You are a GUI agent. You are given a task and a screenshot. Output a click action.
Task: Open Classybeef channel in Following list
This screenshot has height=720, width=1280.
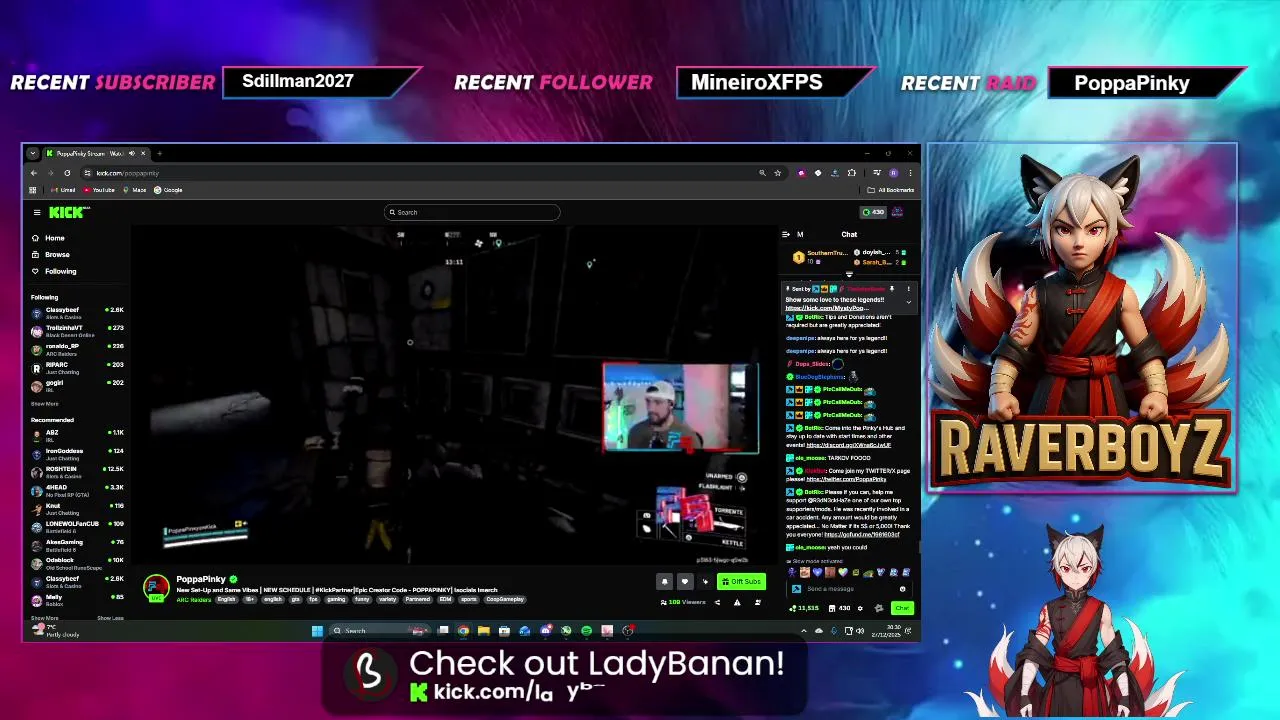(x=77, y=312)
